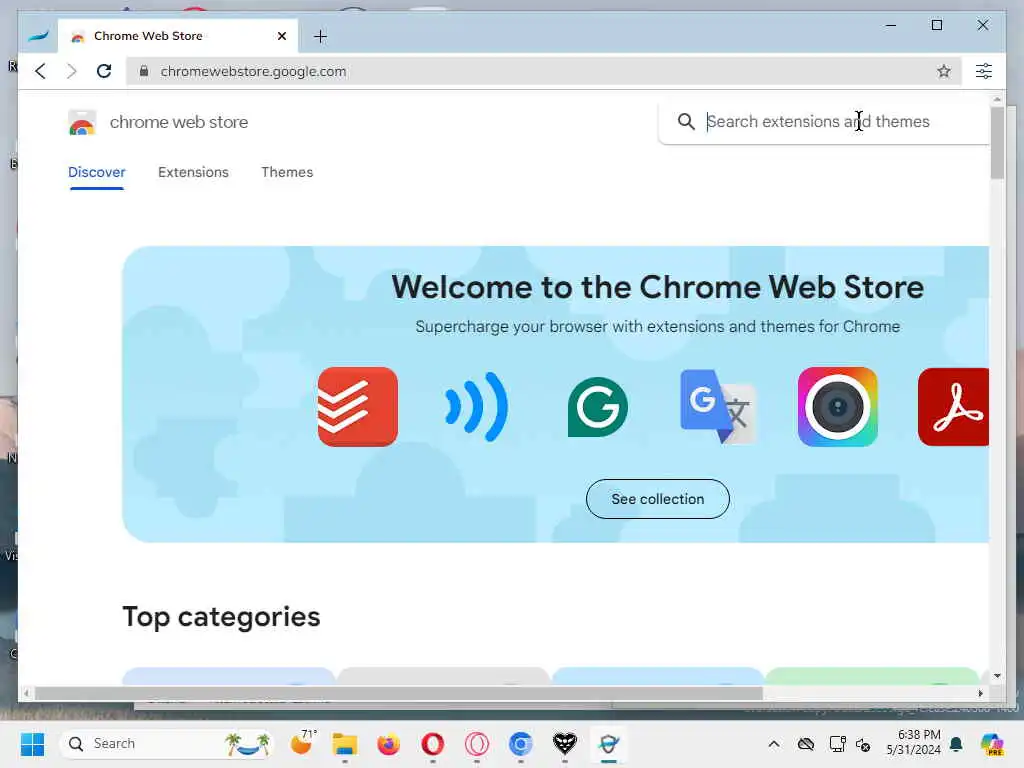Go back with the browser back arrow
The height and width of the screenshot is (768, 1024).
point(40,71)
